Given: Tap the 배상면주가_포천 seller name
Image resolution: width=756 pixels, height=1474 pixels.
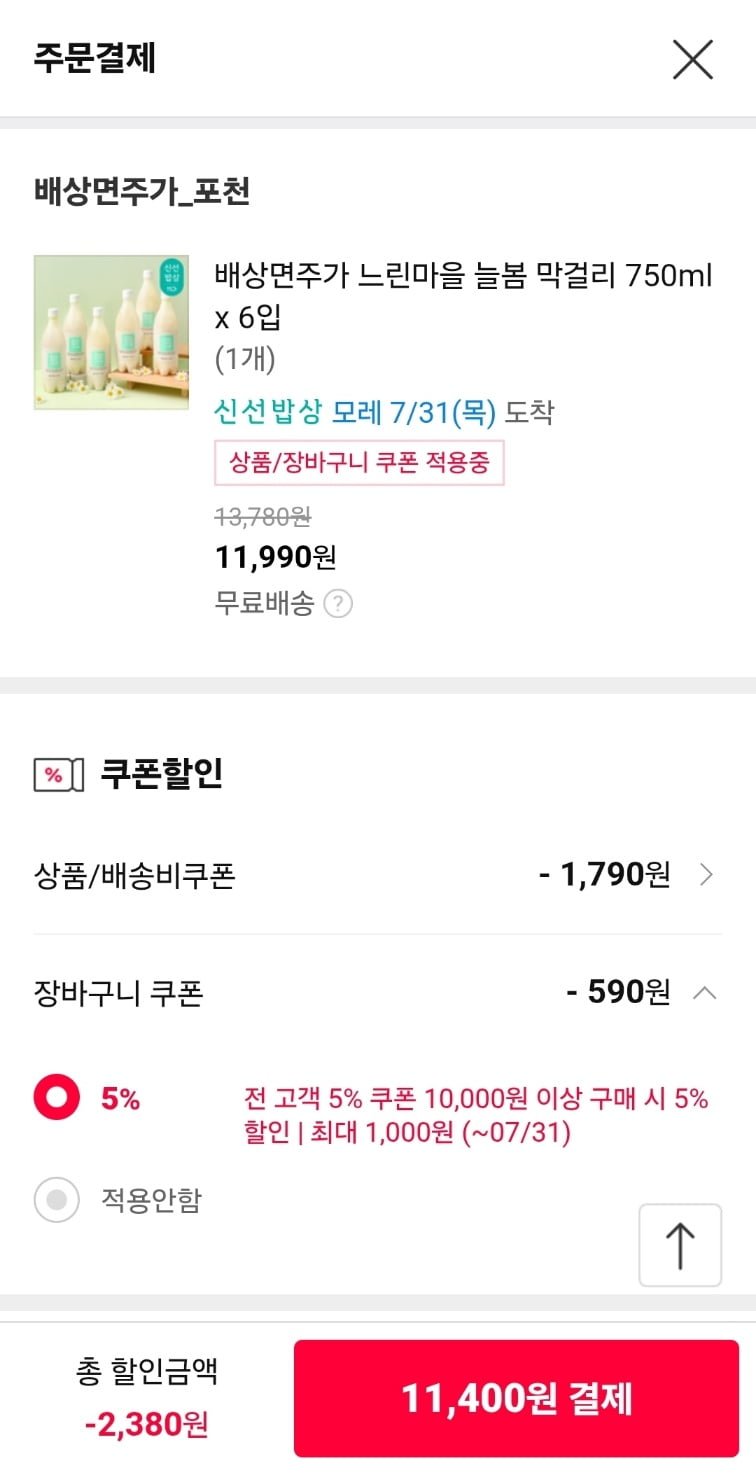Looking at the screenshot, I should pyautogui.click(x=141, y=191).
